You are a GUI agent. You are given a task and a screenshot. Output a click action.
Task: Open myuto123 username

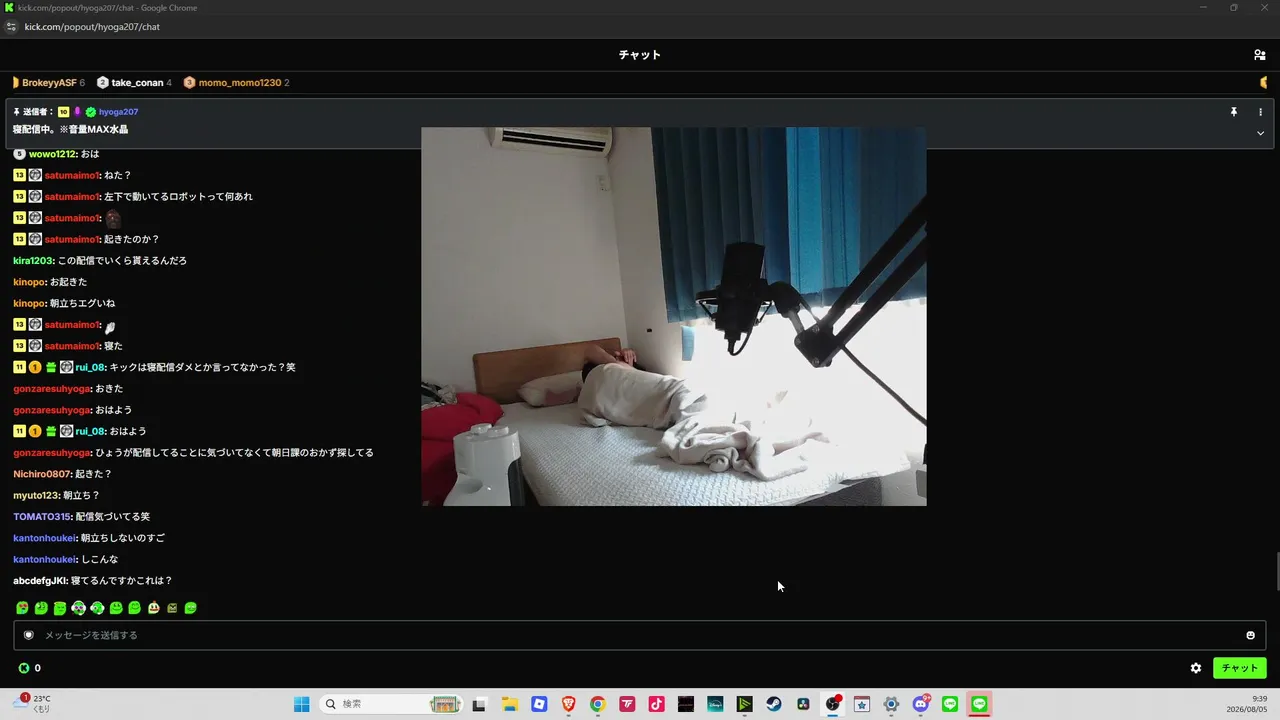(36, 495)
